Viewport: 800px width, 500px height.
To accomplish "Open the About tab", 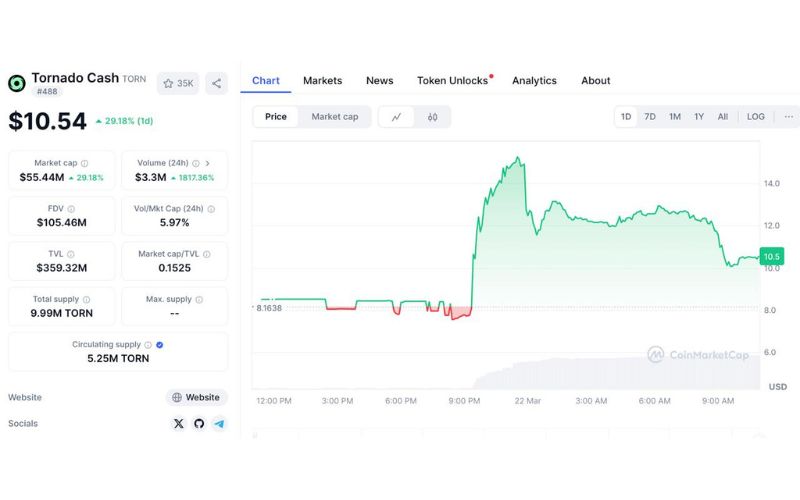I will [595, 81].
